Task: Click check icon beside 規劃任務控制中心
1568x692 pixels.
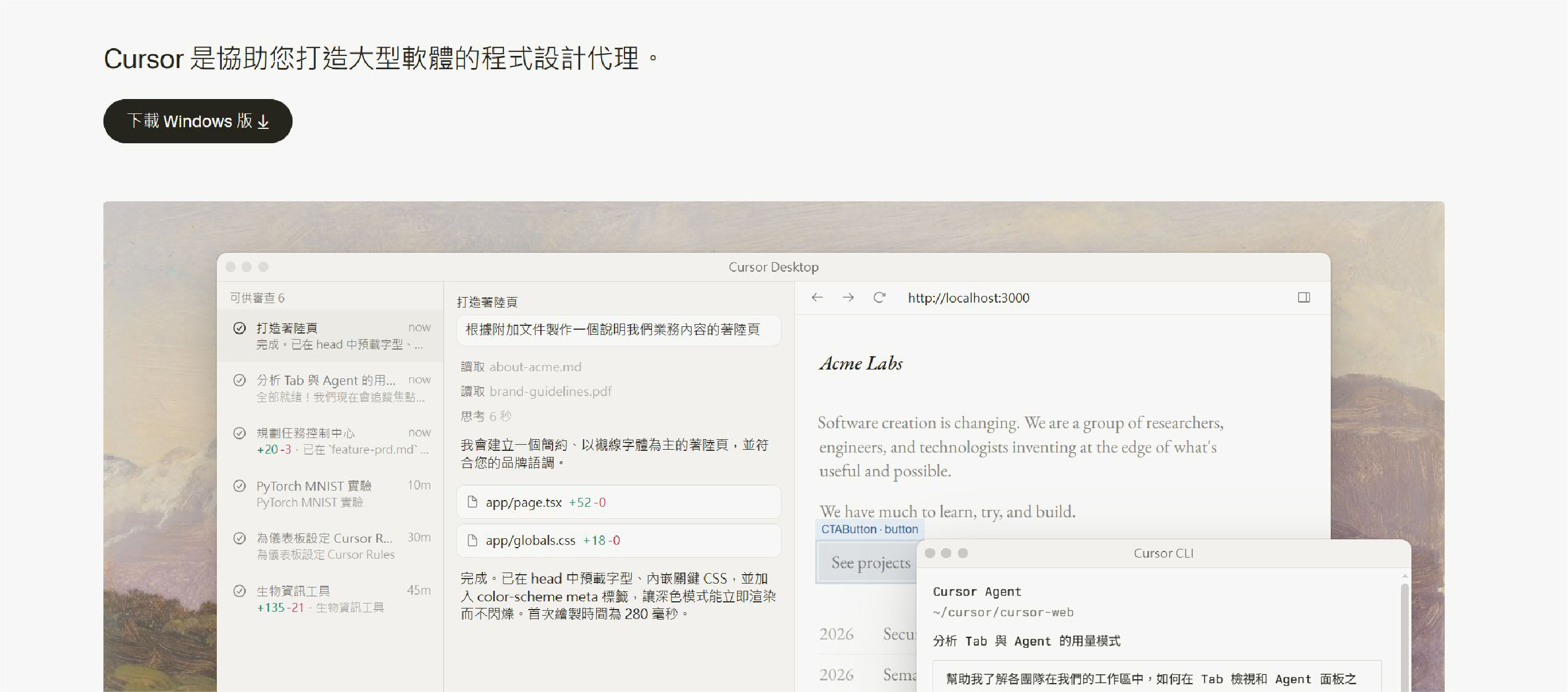Action: [240, 433]
